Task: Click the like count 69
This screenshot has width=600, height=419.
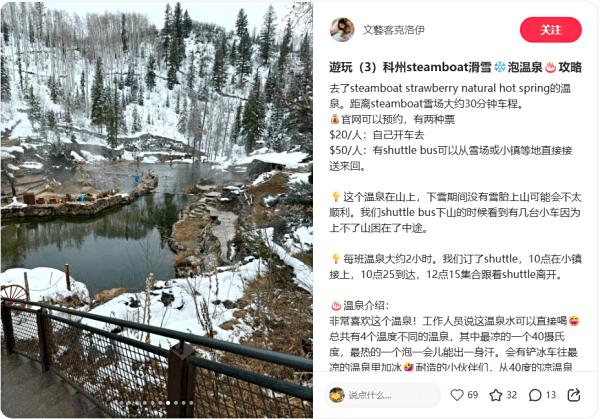Action: point(473,395)
